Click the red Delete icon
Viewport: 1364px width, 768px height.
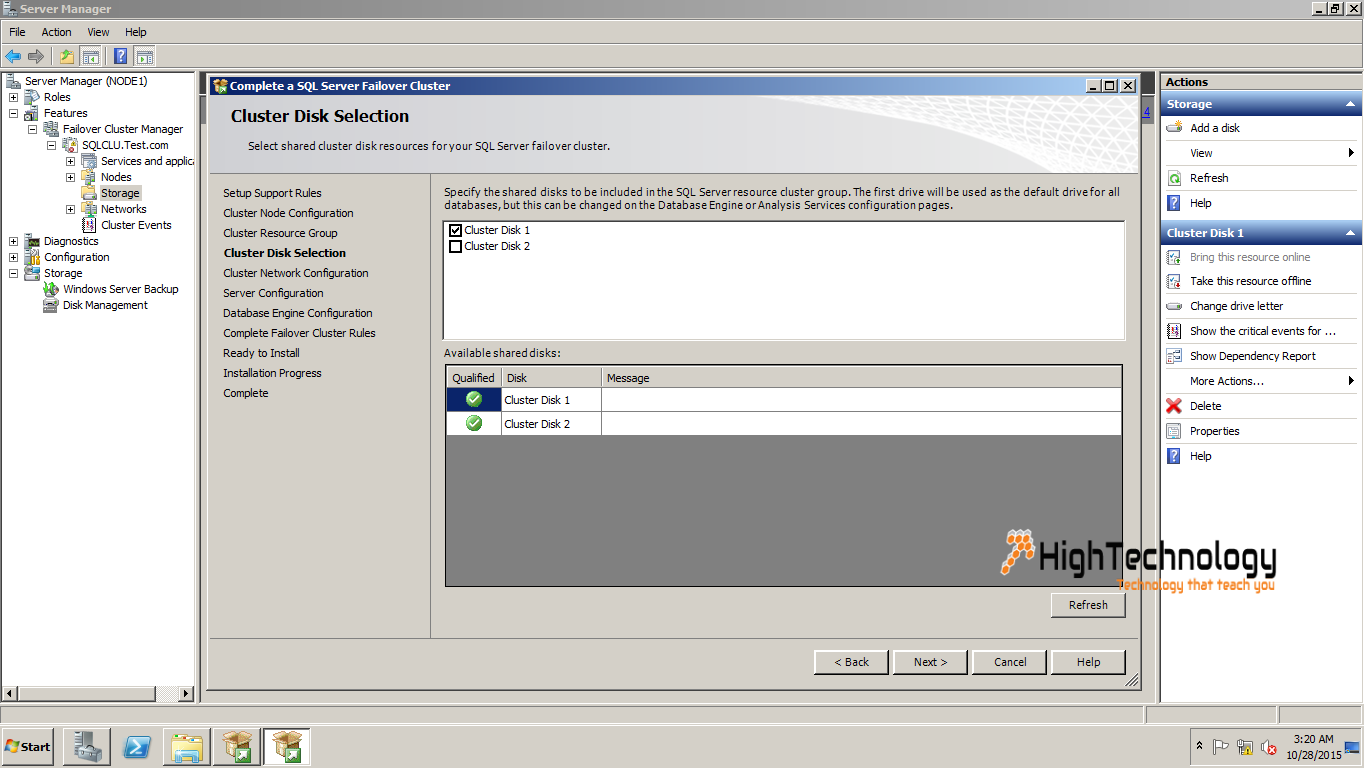tap(1174, 406)
